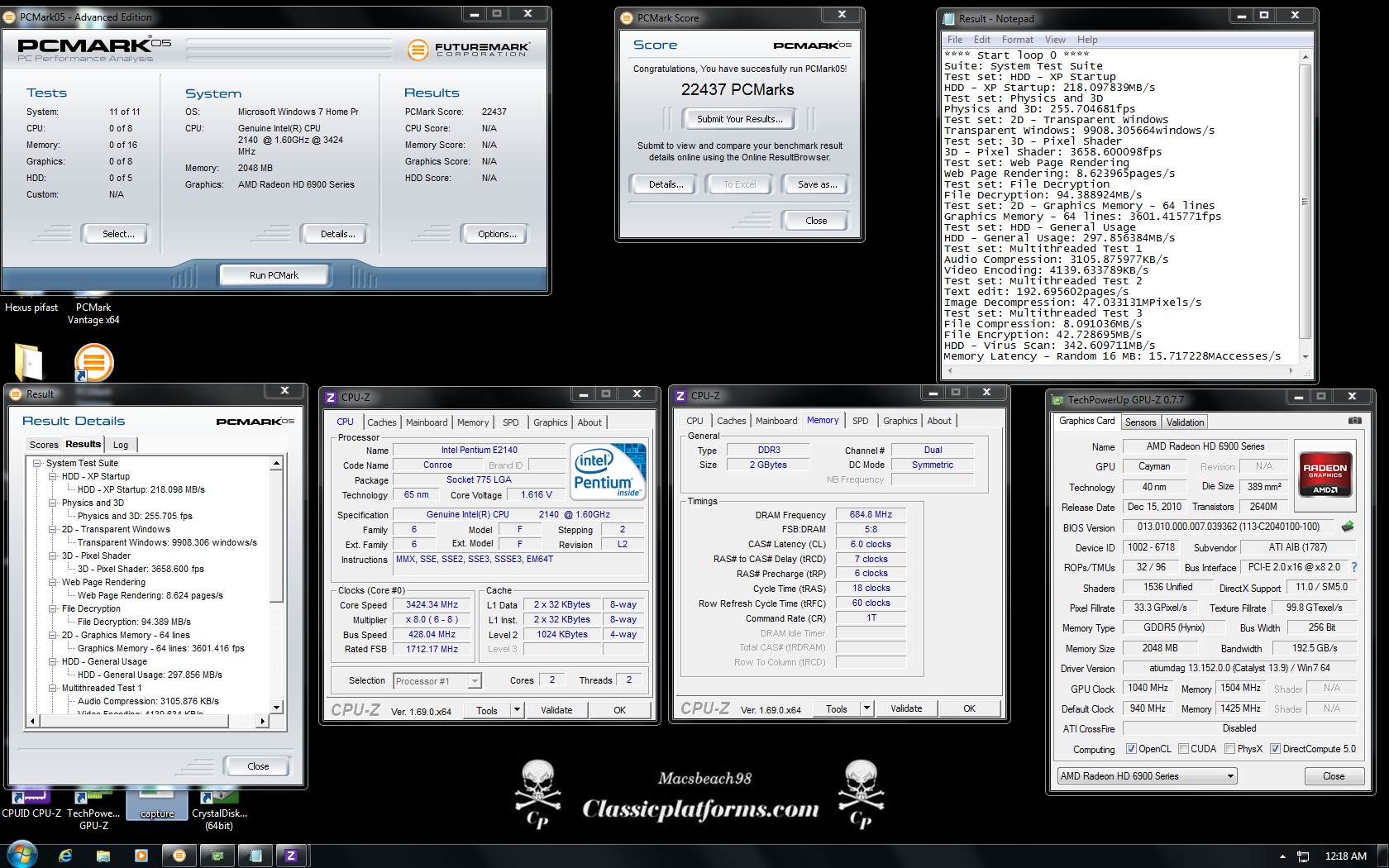Click the DRAM Frequency 684.8 MHz value
This screenshot has width=1389, height=868.
point(871,514)
